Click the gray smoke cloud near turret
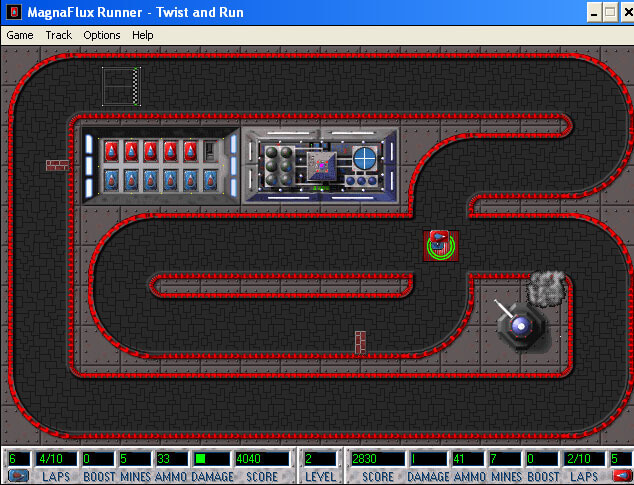 coord(546,288)
